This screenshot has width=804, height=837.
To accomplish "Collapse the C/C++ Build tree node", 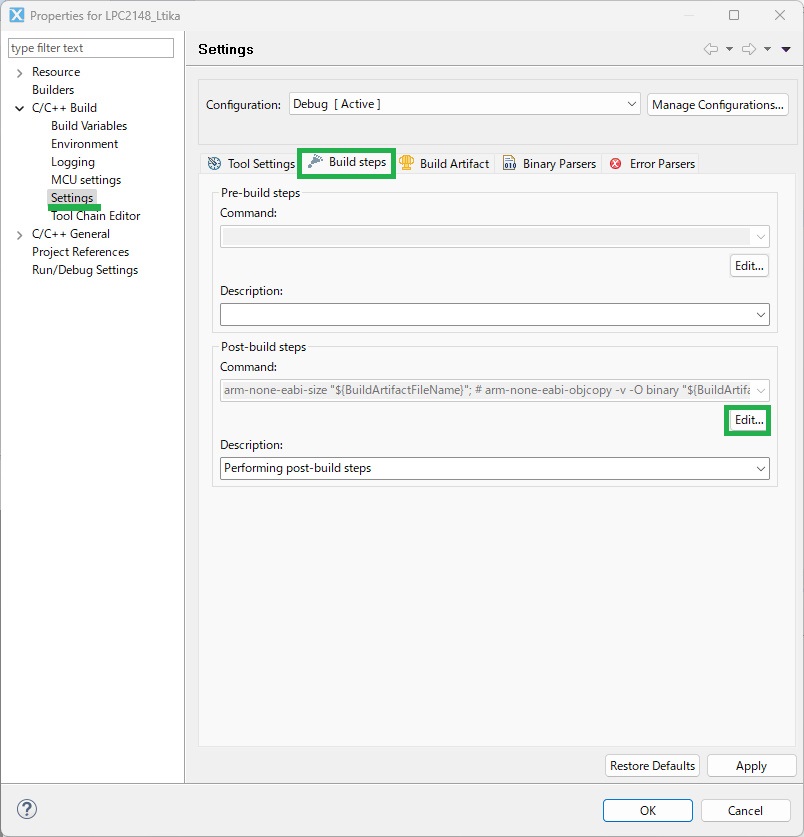I will (x=20, y=108).
